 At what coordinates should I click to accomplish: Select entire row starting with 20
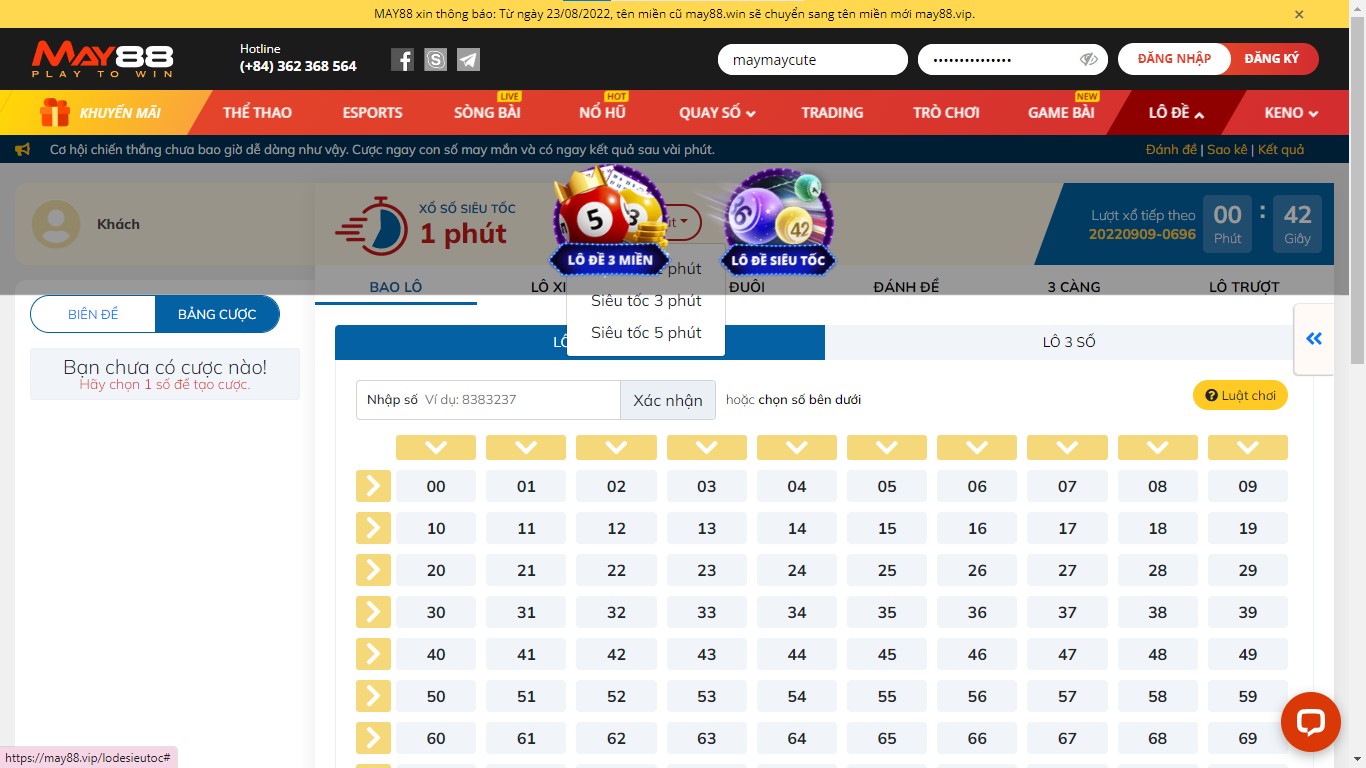(373, 570)
